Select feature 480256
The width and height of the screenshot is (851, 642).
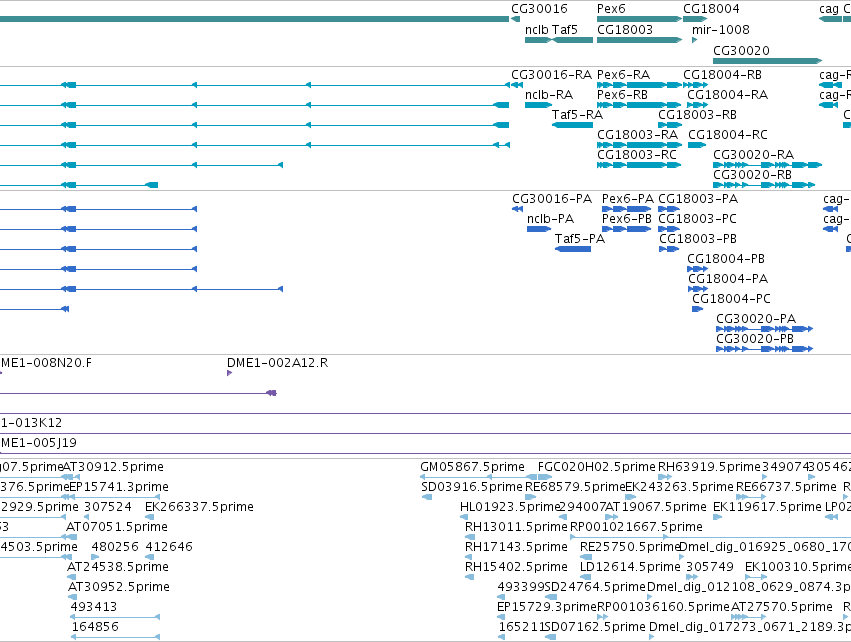[x=115, y=547]
